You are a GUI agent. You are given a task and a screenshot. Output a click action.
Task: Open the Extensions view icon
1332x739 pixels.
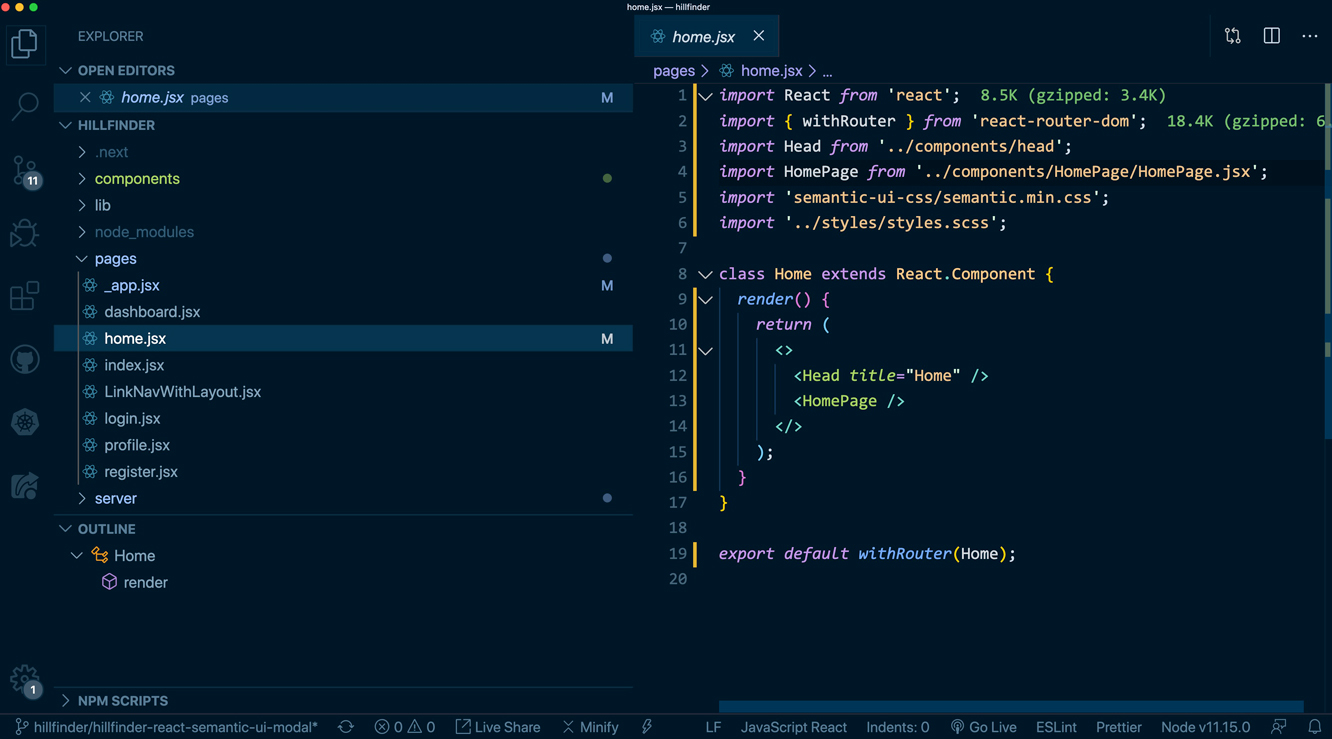25,296
